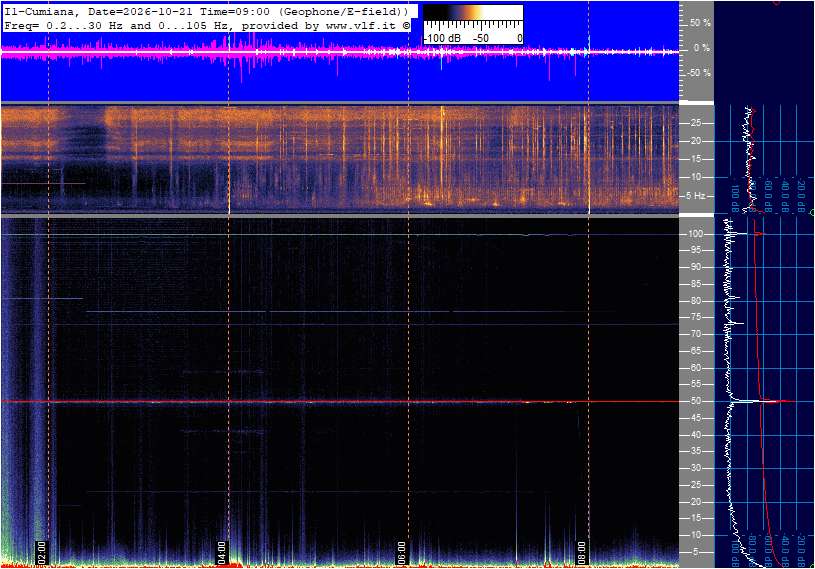
Task: Click the 40 tick on the frequency axis
Action: click(x=695, y=435)
